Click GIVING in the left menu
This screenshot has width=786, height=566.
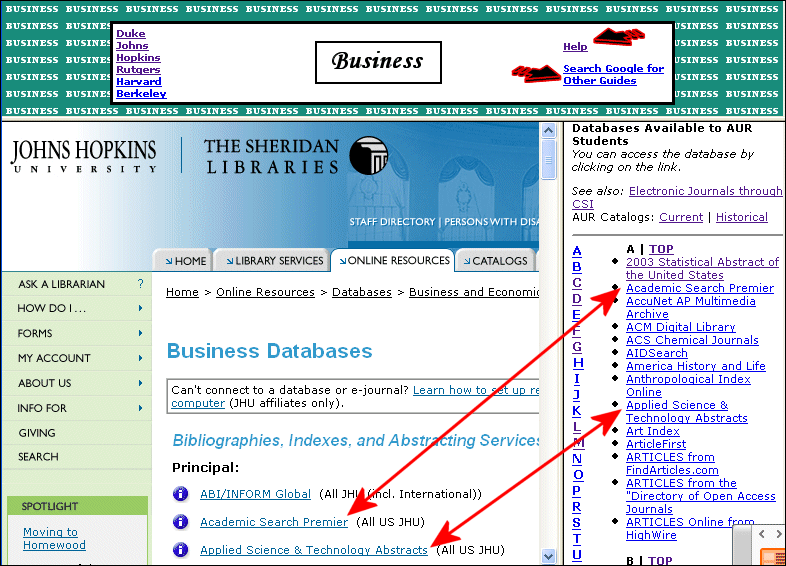pyautogui.click(x=37, y=433)
